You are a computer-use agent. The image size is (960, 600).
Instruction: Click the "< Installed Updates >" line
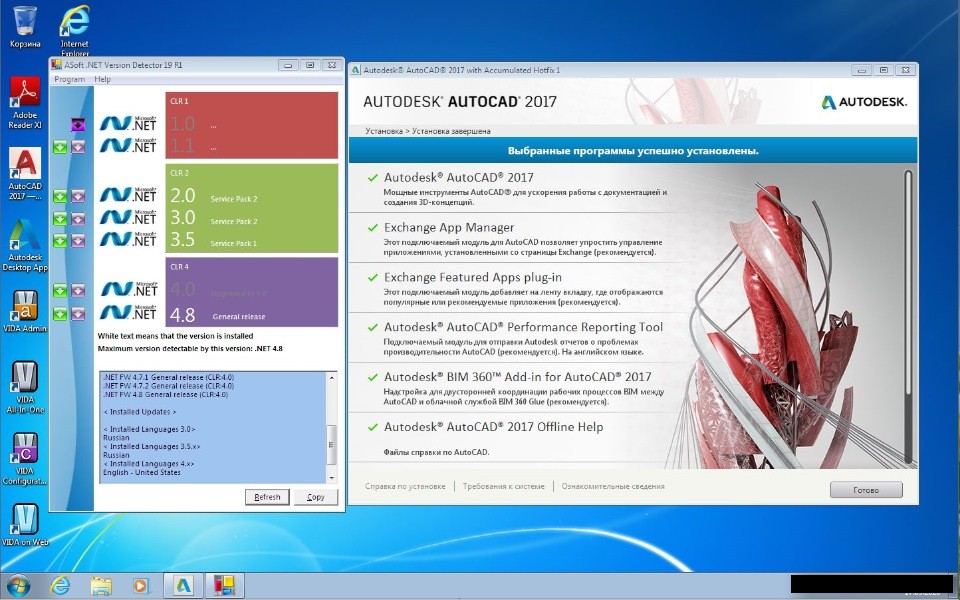click(140, 412)
